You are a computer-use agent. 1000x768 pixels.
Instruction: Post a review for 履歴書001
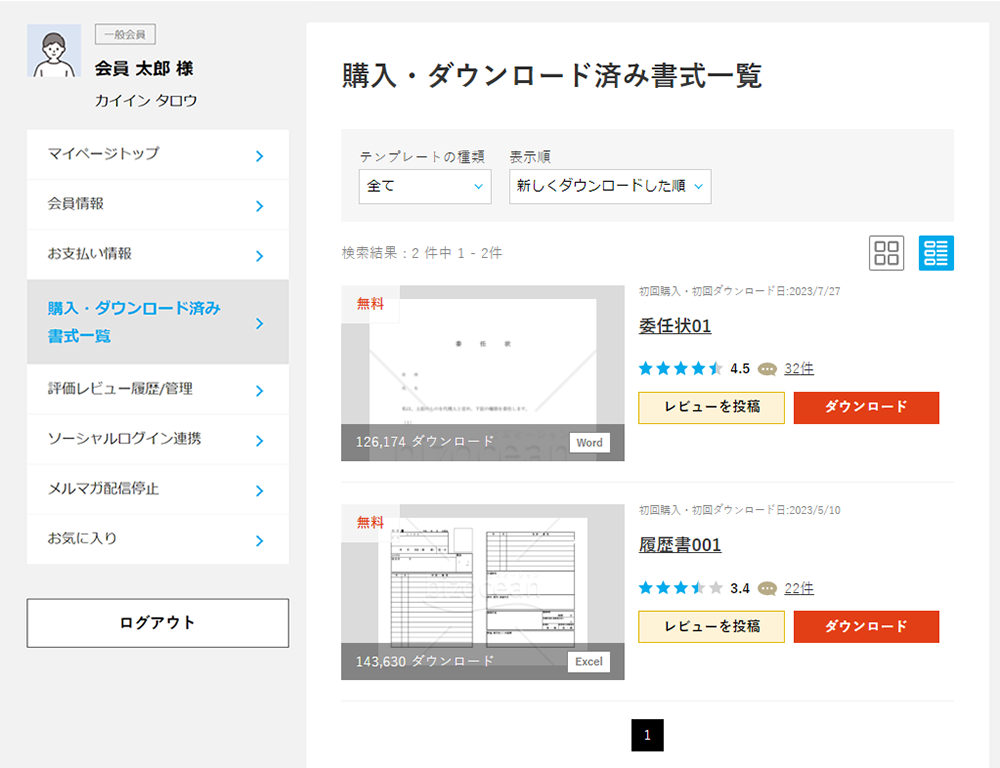[x=712, y=627]
